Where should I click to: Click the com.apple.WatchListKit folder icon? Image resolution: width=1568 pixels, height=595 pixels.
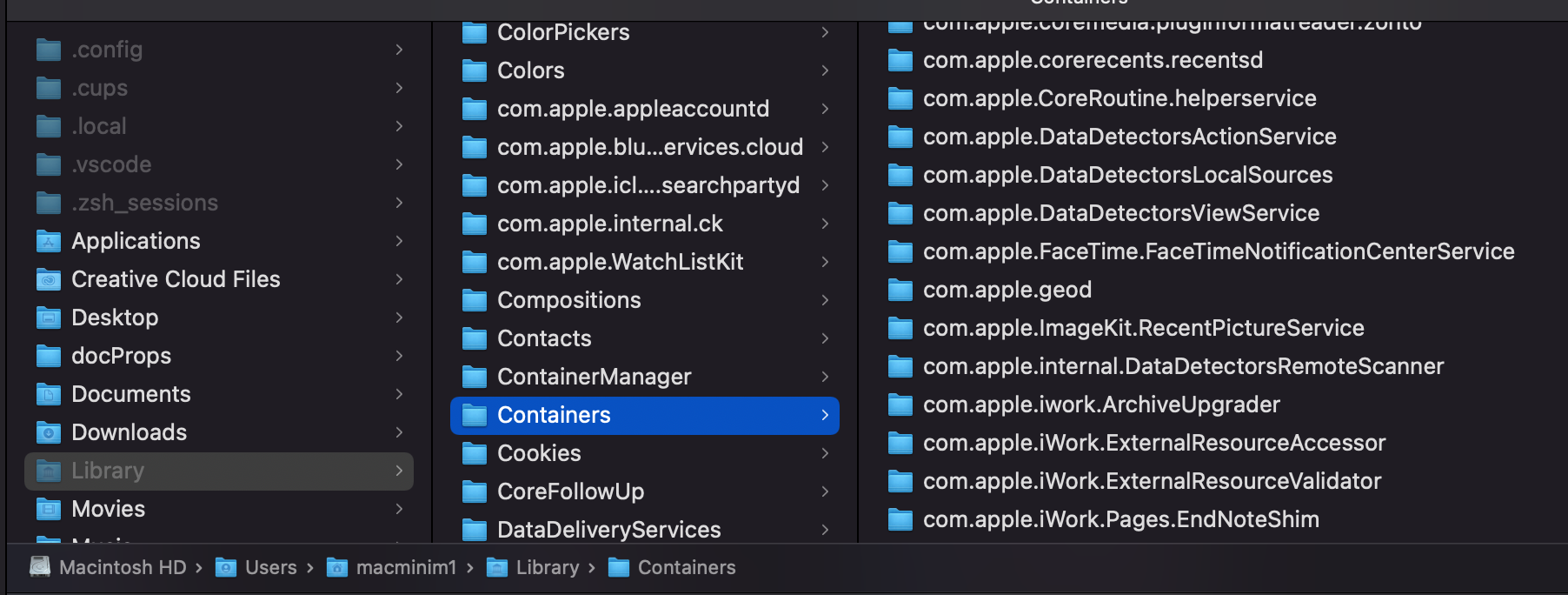coord(475,262)
